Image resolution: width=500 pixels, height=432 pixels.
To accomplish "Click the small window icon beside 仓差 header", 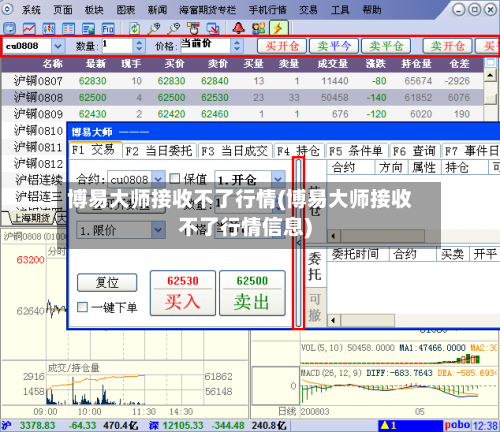I will 490,63.
